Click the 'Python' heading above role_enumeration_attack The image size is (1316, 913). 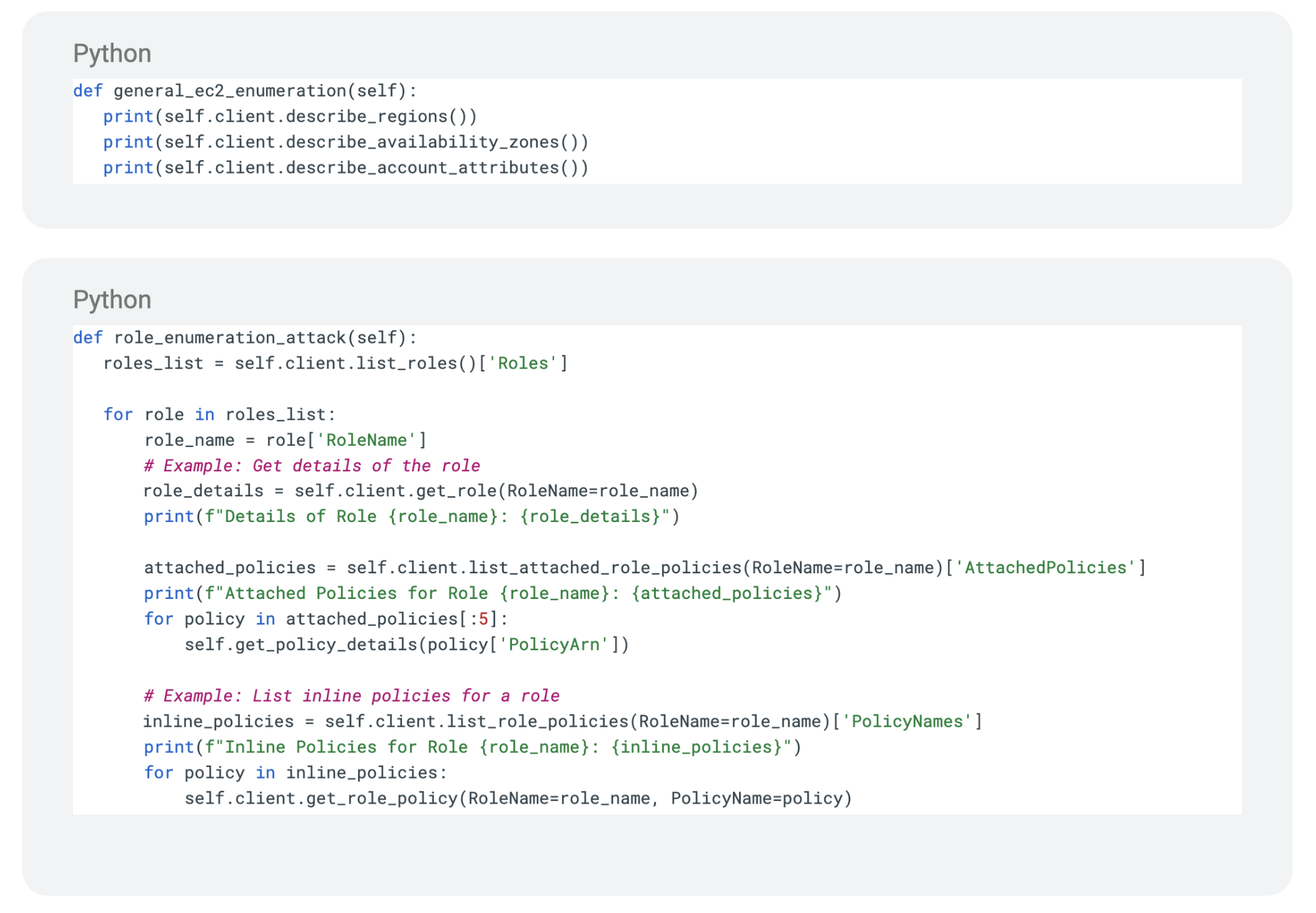[112, 300]
